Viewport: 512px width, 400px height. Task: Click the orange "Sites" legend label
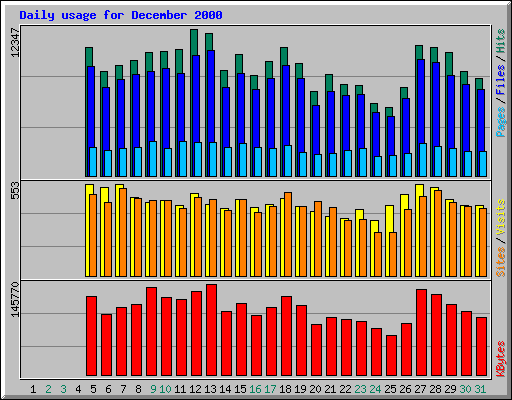501,262
